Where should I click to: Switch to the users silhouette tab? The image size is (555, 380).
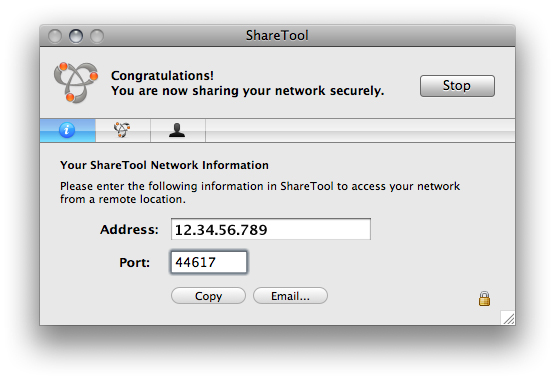tap(177, 130)
